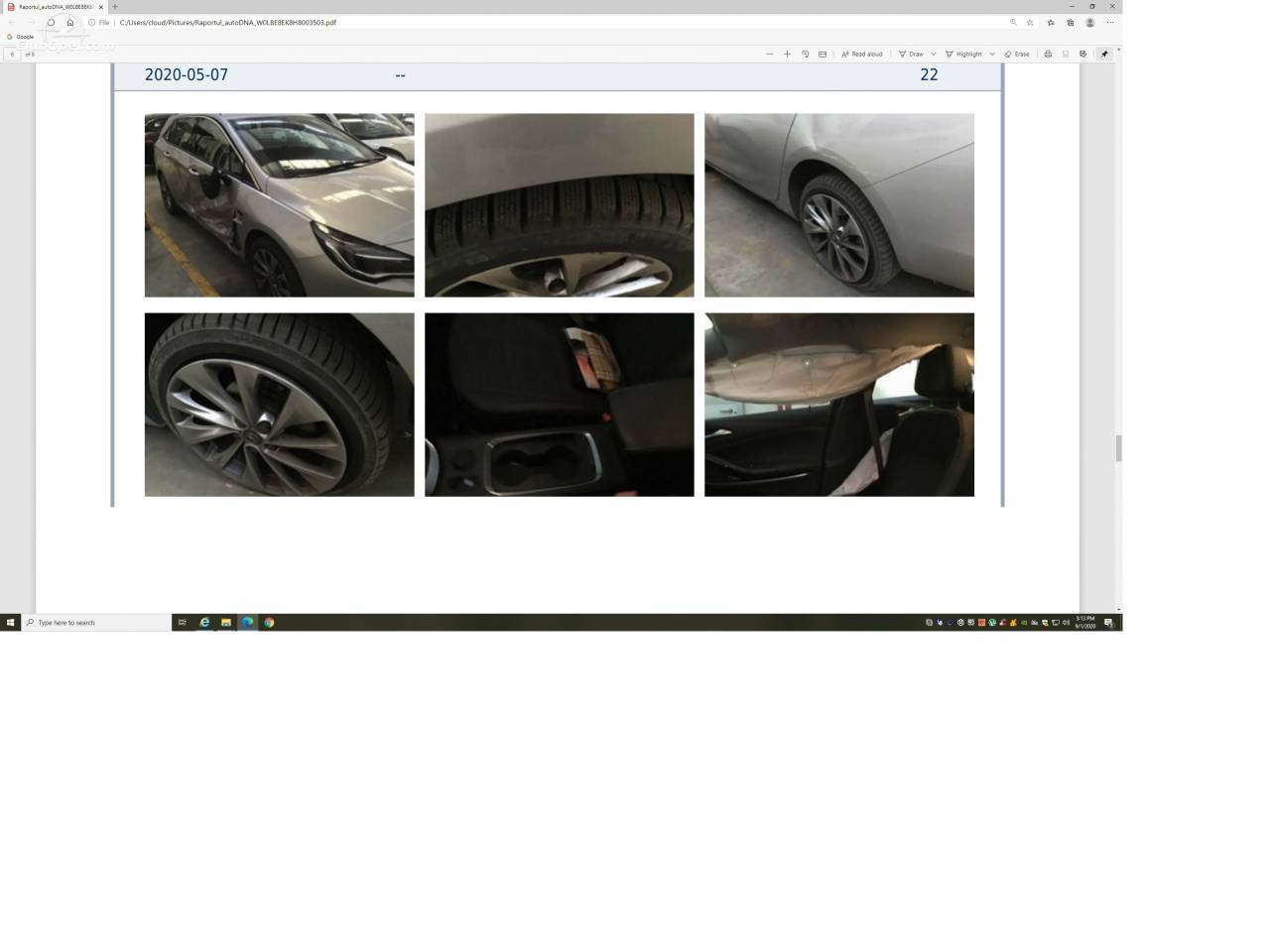Select the Highlight tool
The width and height of the screenshot is (1270, 952).
(x=963, y=54)
